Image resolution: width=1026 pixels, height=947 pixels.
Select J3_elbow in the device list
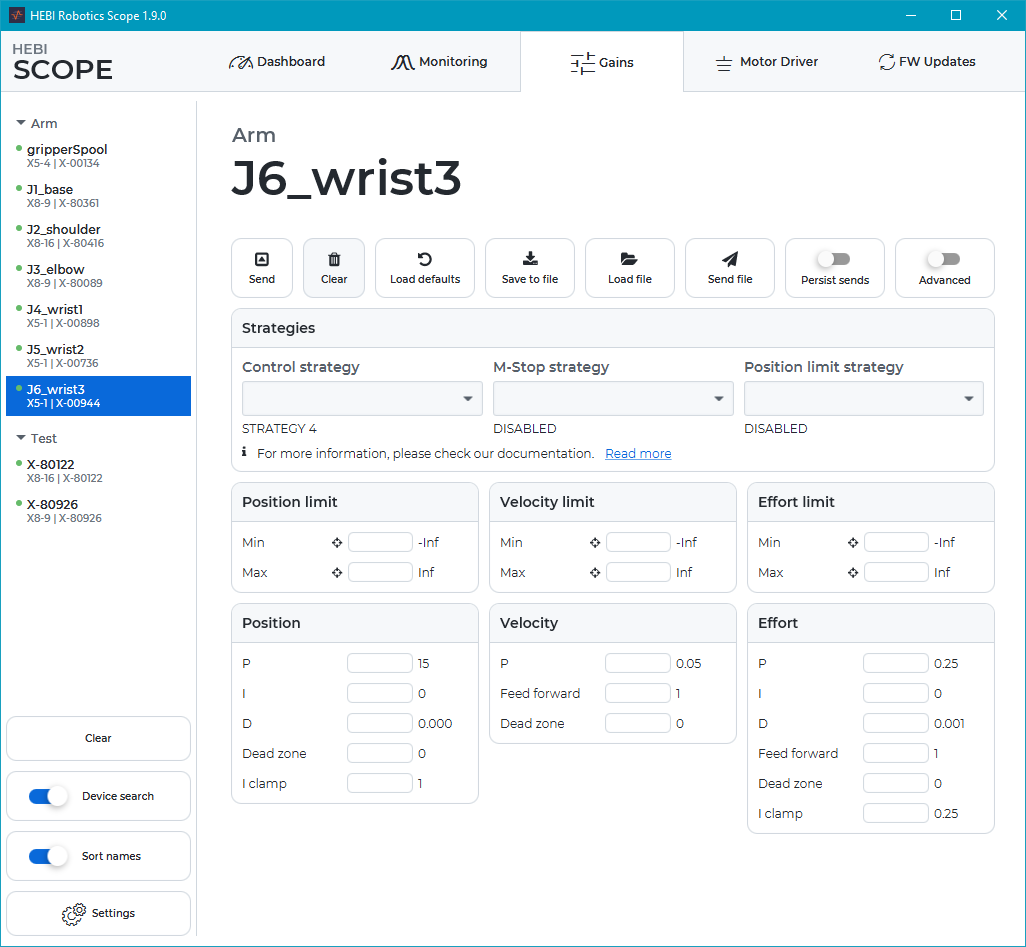point(56,270)
